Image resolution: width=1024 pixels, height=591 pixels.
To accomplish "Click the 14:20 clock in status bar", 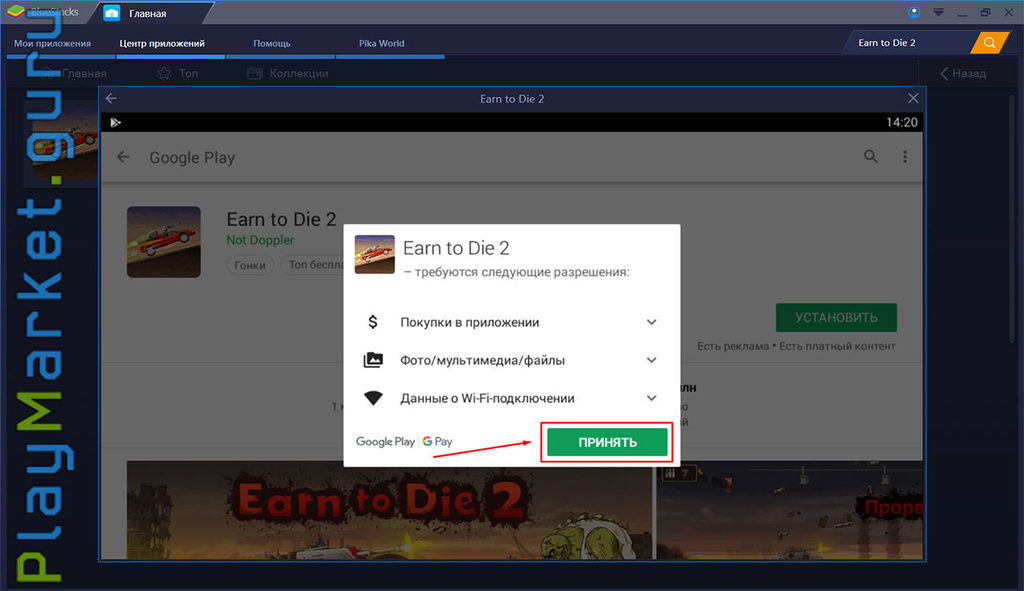I will click(x=901, y=122).
